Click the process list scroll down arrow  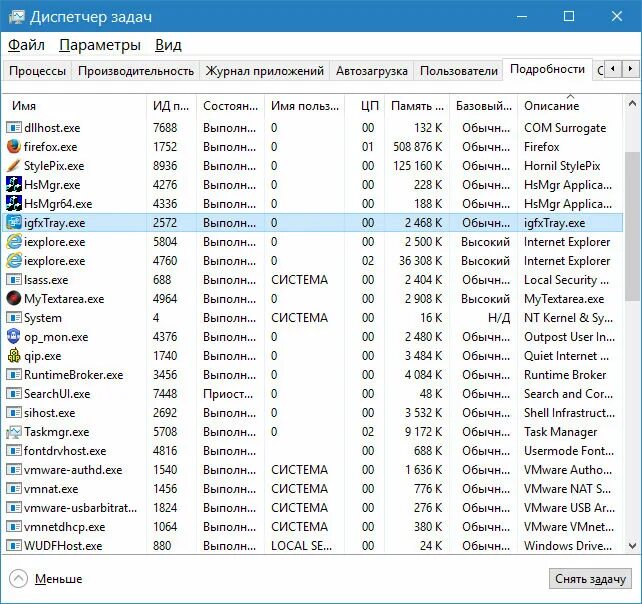coord(632,546)
